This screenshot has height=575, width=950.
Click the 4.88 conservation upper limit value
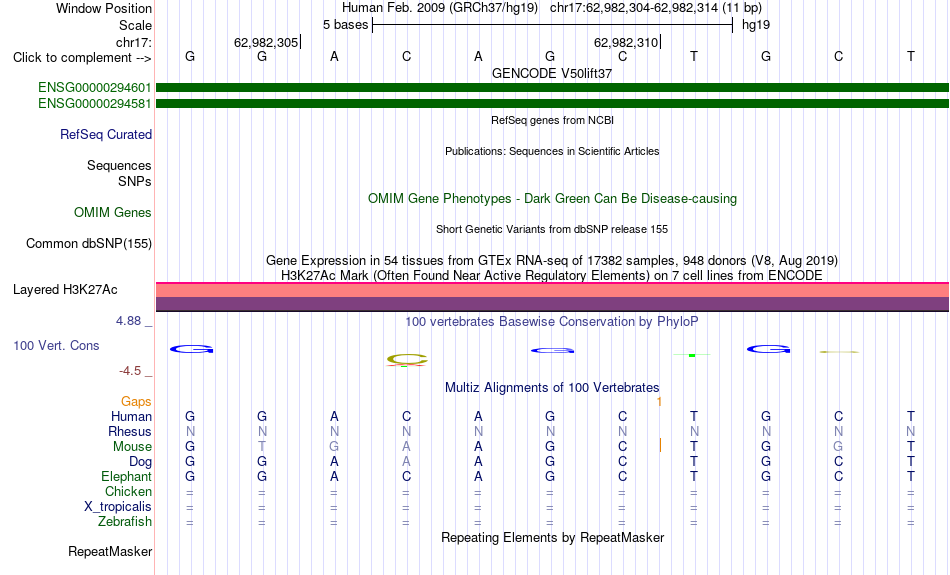click(128, 321)
